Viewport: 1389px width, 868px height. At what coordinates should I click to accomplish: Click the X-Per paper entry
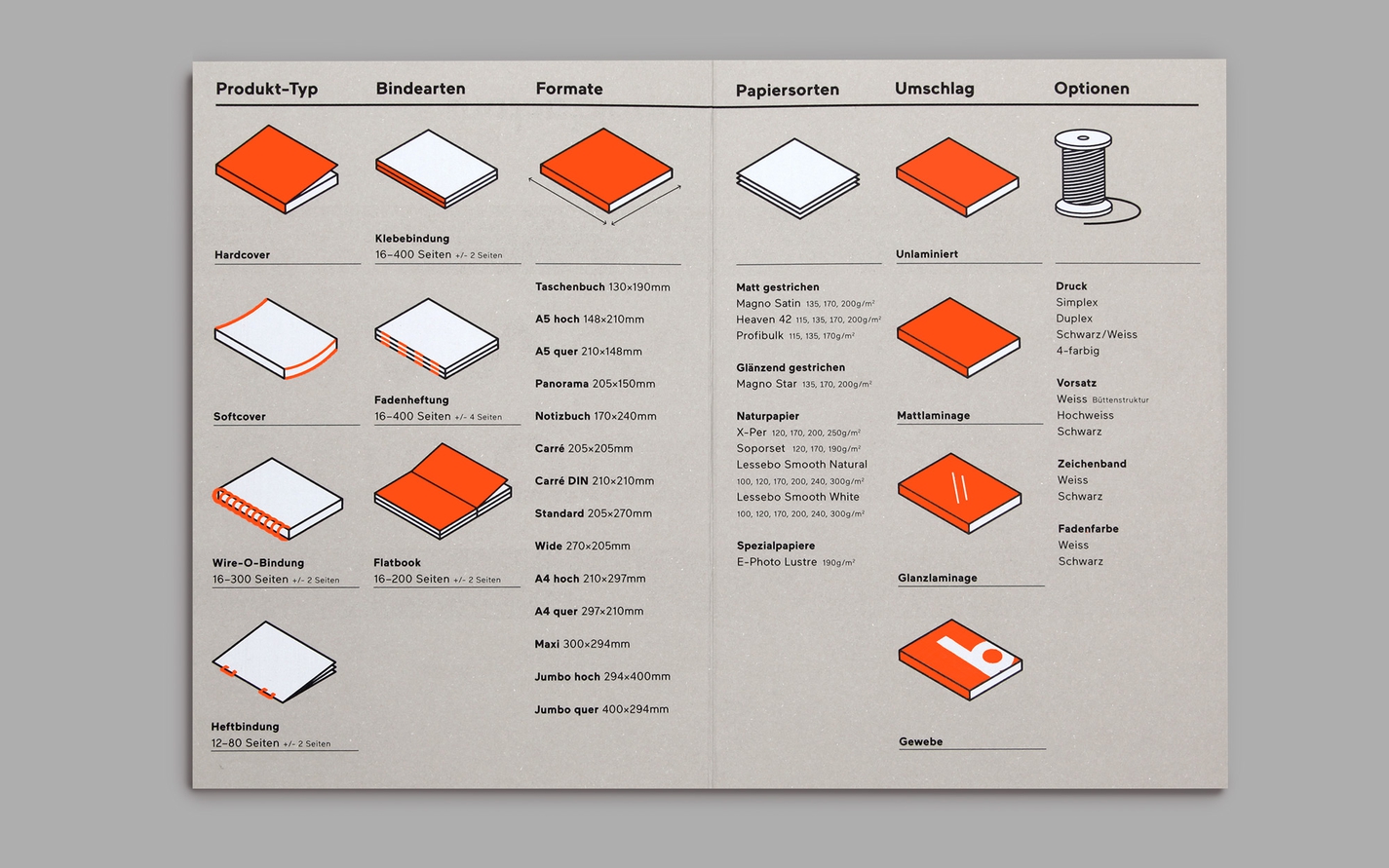click(798, 433)
